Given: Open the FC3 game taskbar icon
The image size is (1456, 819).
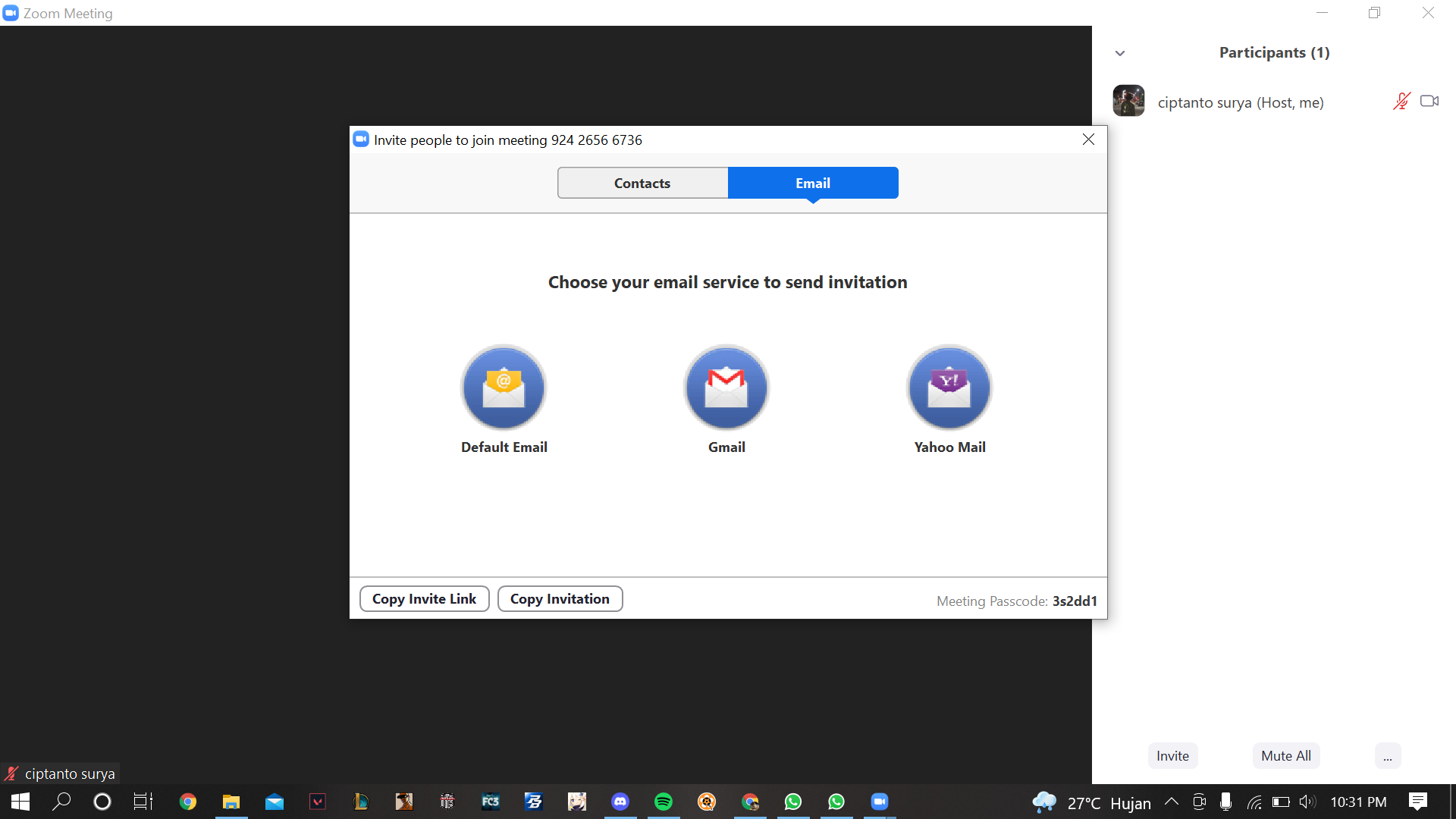Looking at the screenshot, I should point(491,802).
